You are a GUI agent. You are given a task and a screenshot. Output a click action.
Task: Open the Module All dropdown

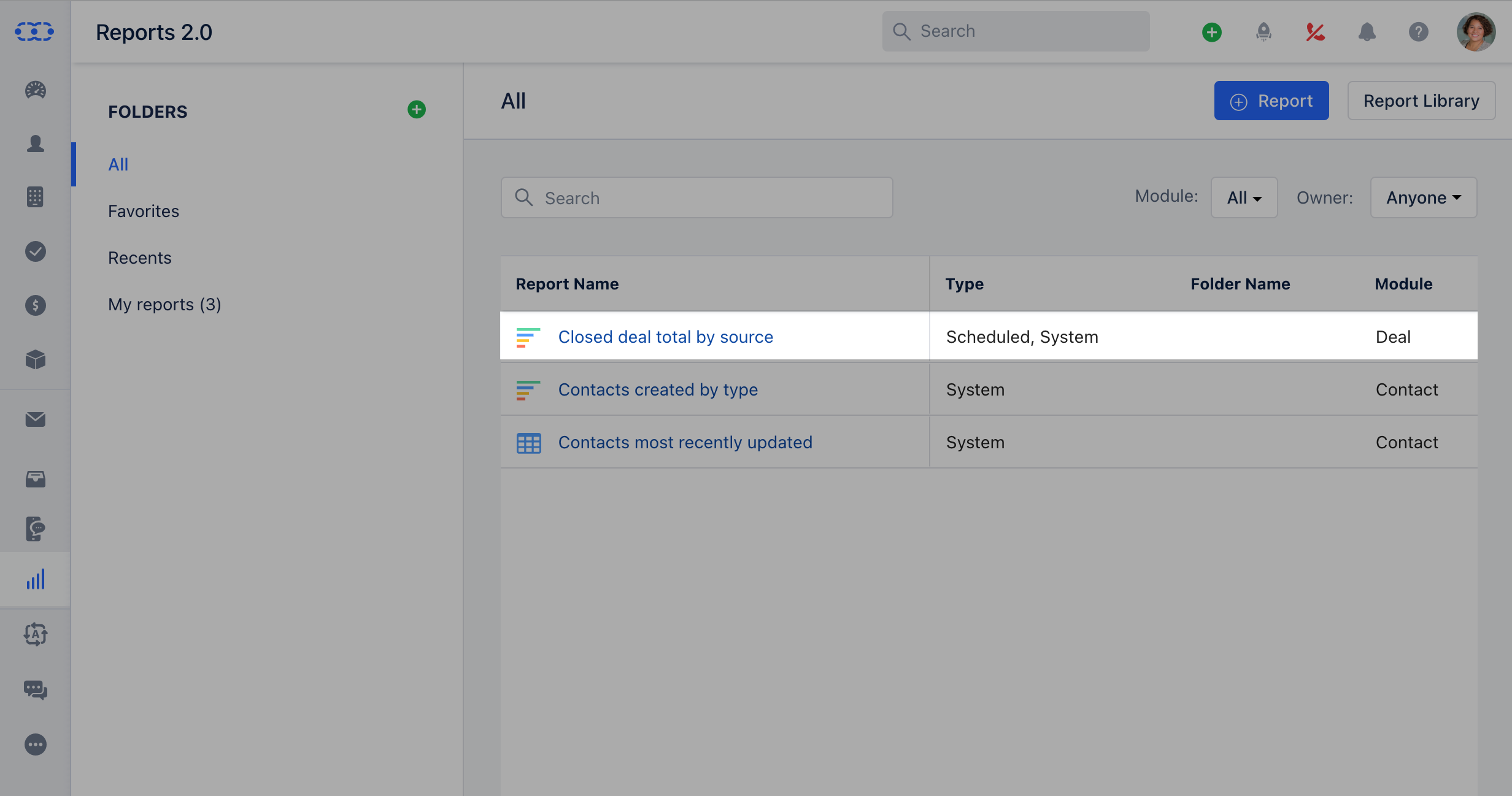coord(1244,197)
